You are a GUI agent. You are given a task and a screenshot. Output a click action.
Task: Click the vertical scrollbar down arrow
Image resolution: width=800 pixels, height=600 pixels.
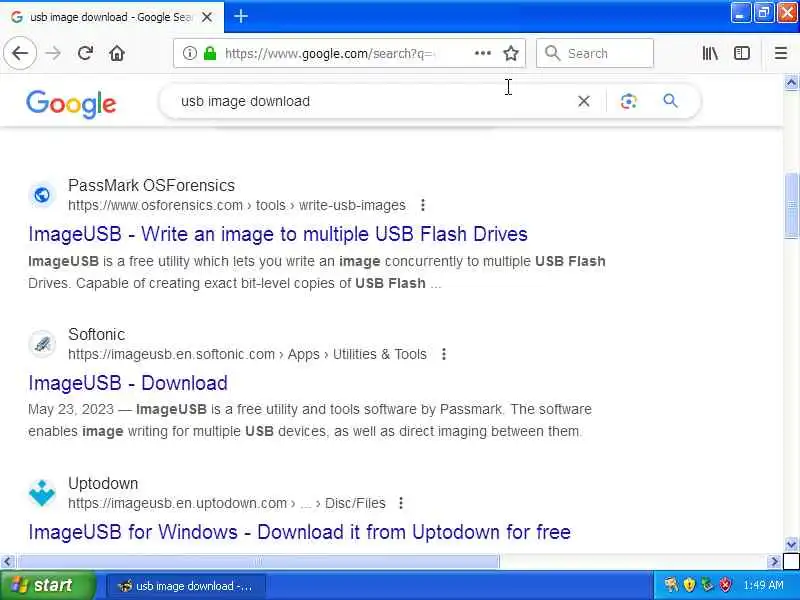click(x=791, y=544)
